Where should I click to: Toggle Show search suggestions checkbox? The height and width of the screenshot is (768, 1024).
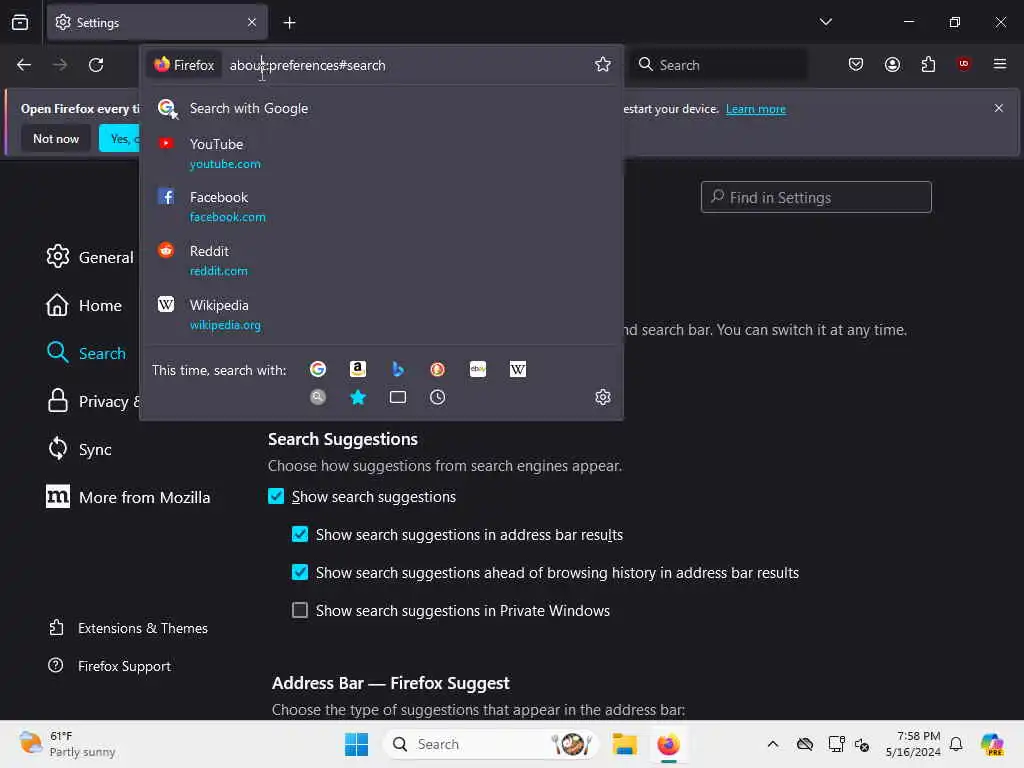(x=276, y=496)
